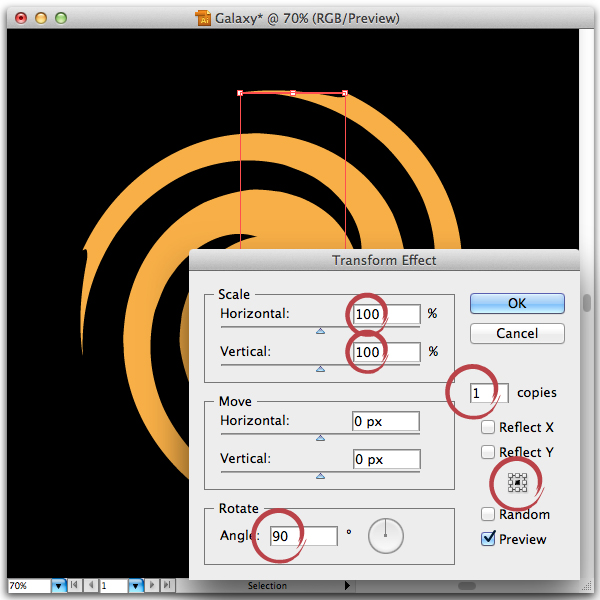Click the Rotate Angle field
Image resolution: width=600 pixels, height=600 pixels.
(303, 536)
